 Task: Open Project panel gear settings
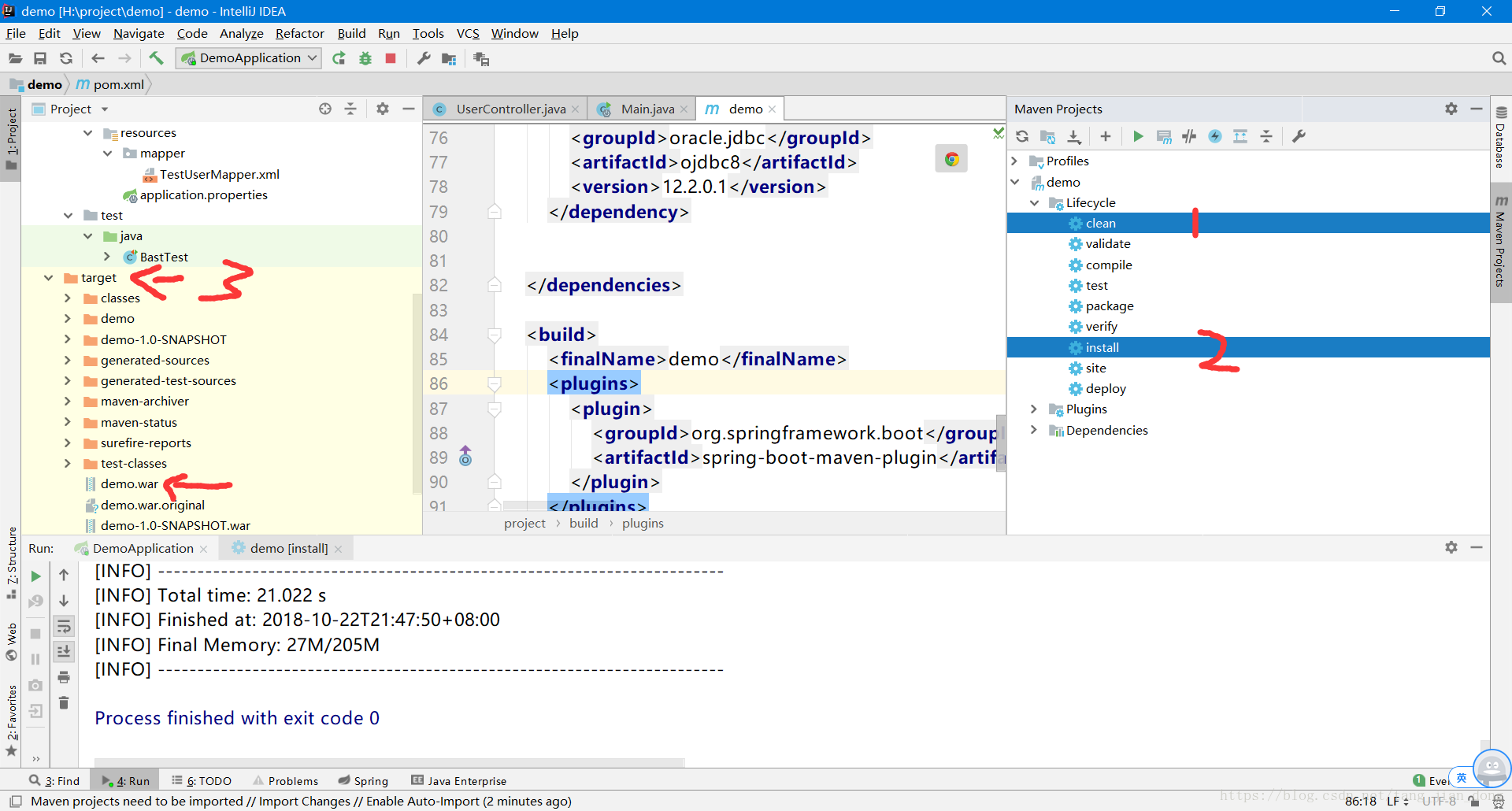[x=383, y=109]
